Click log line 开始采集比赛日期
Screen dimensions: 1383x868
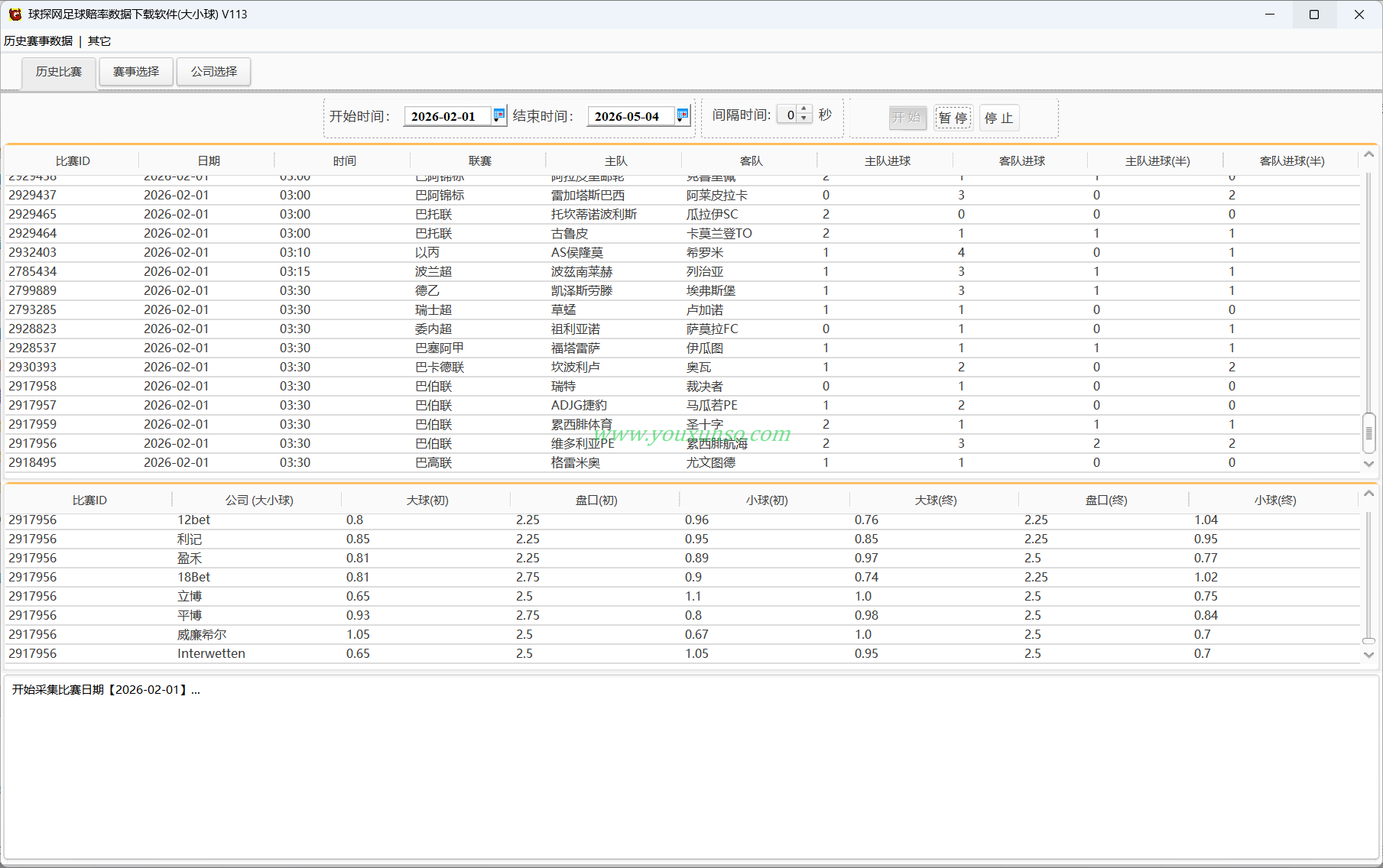click(106, 690)
